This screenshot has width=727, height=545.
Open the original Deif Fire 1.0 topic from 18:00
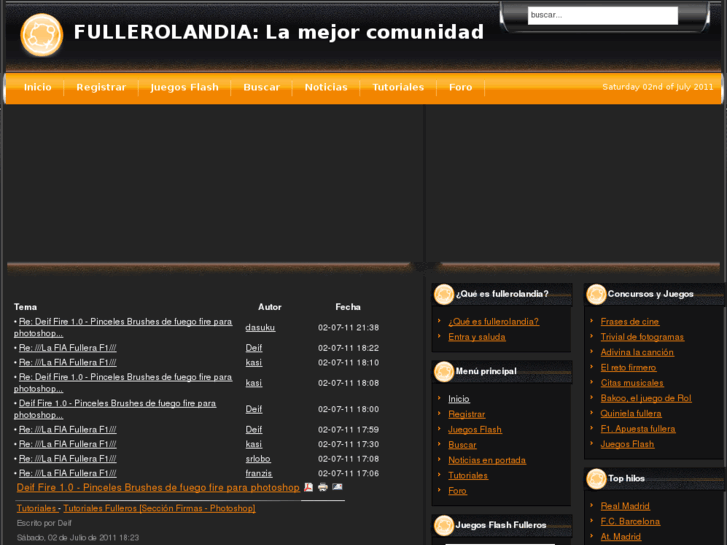point(115,409)
